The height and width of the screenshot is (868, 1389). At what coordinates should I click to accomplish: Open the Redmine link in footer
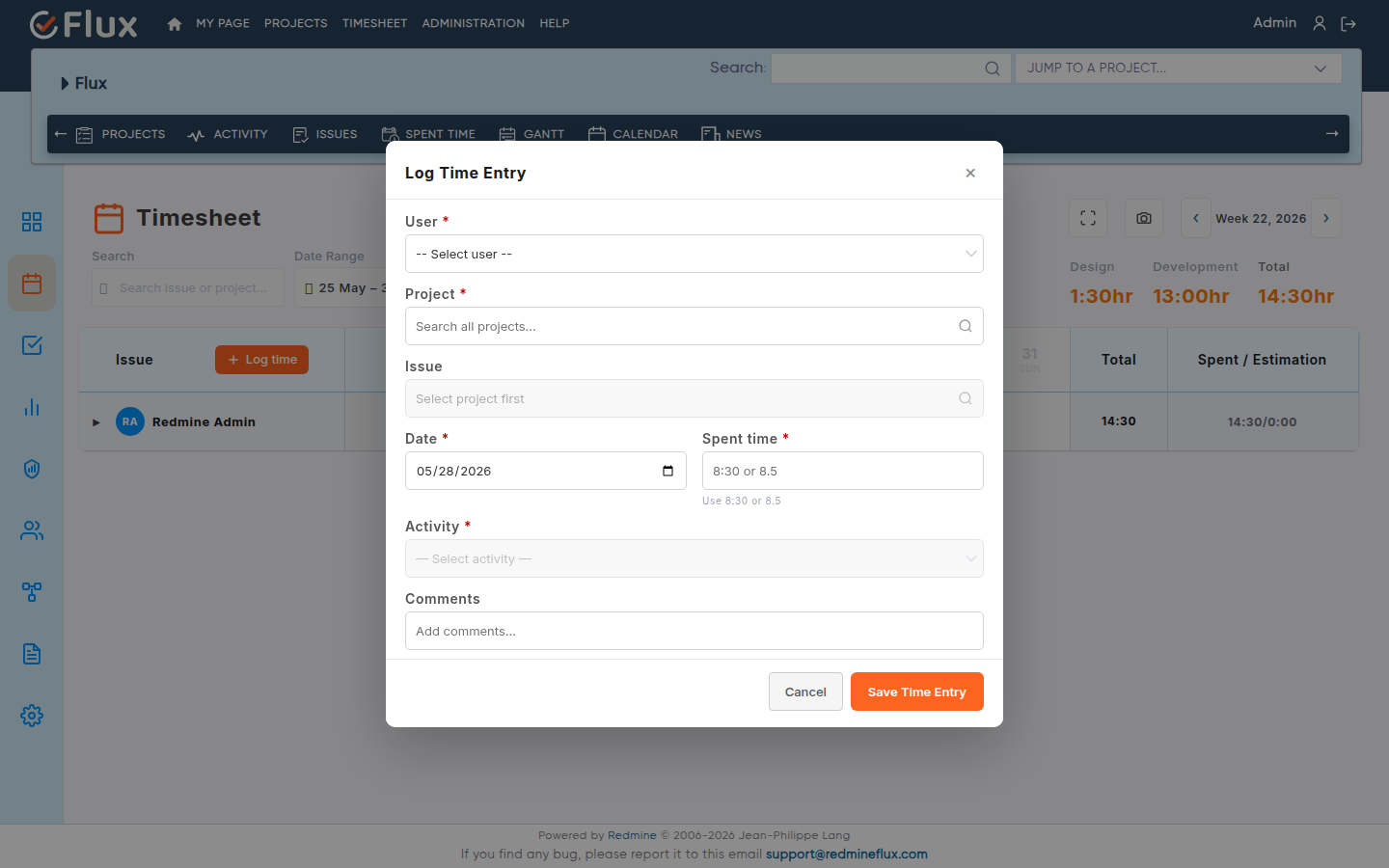pyautogui.click(x=632, y=835)
